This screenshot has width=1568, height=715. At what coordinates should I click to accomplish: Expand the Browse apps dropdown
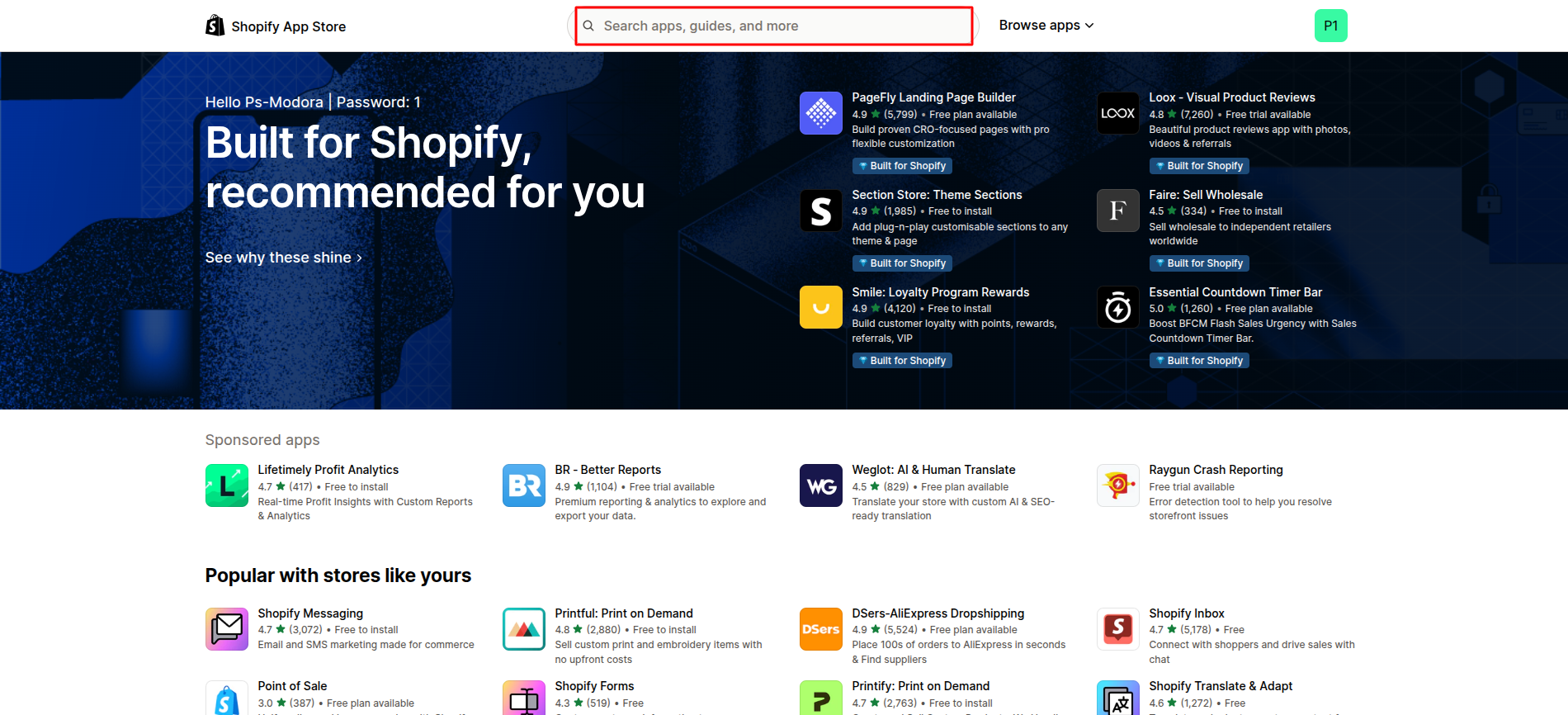pos(1046,26)
